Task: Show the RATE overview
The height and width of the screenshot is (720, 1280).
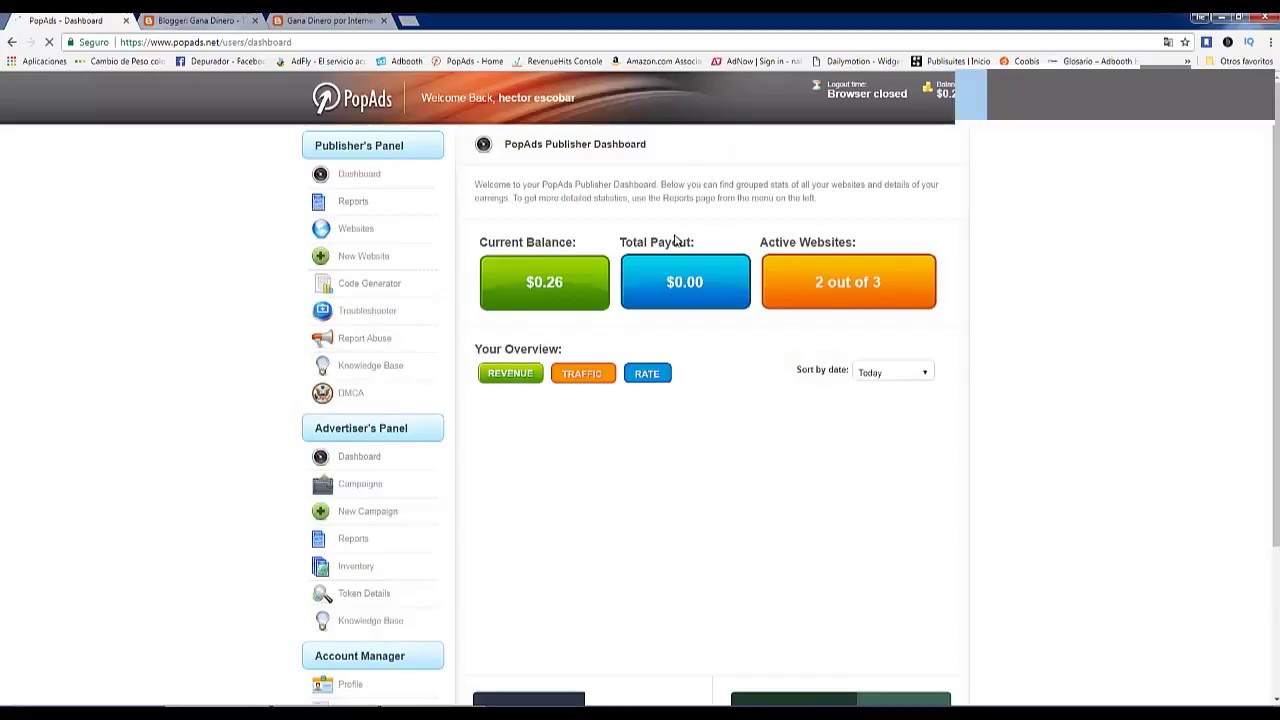Action: [647, 374]
